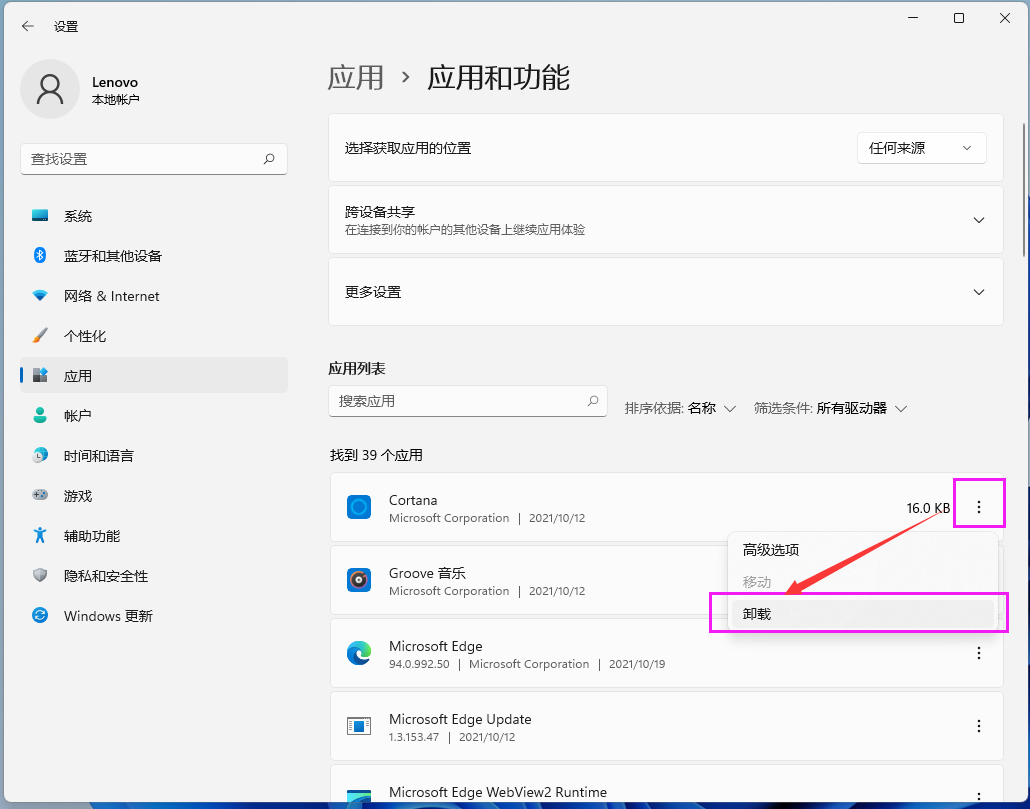Click the back arrow in Settings header

point(28,26)
